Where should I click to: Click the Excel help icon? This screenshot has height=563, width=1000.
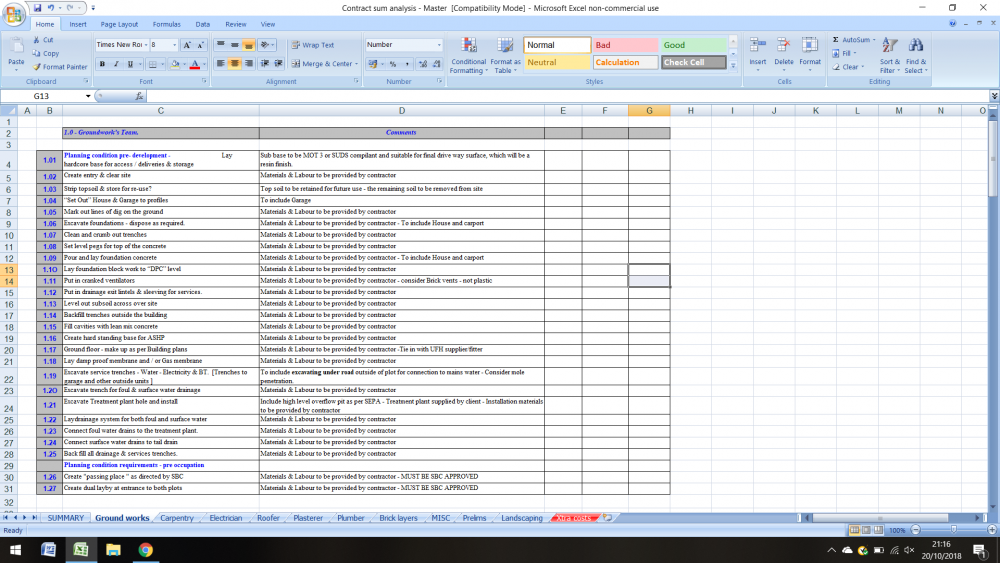952,24
